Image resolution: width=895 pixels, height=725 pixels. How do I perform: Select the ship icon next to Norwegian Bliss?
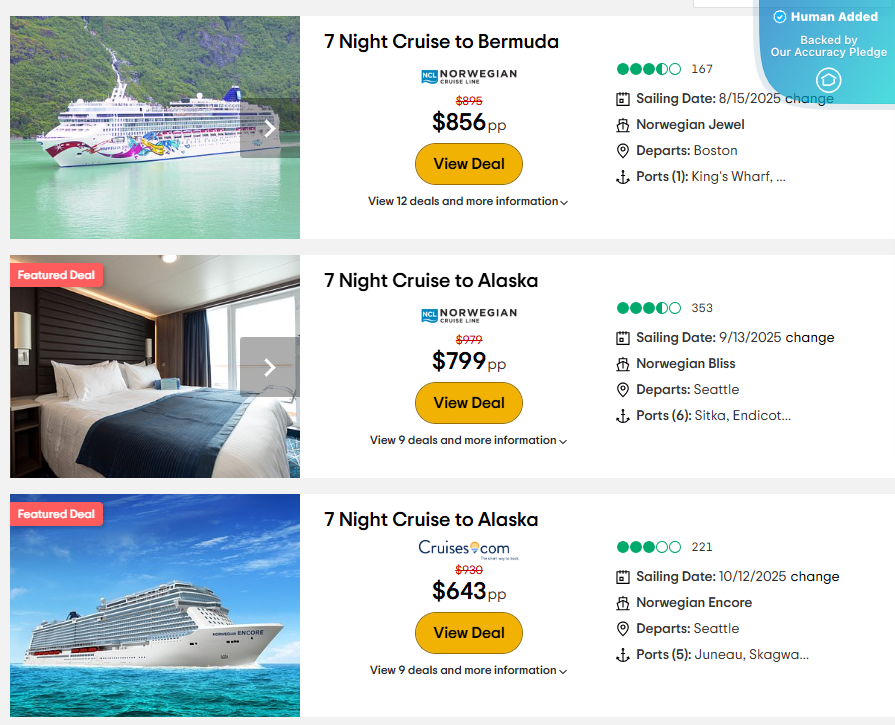(x=624, y=363)
